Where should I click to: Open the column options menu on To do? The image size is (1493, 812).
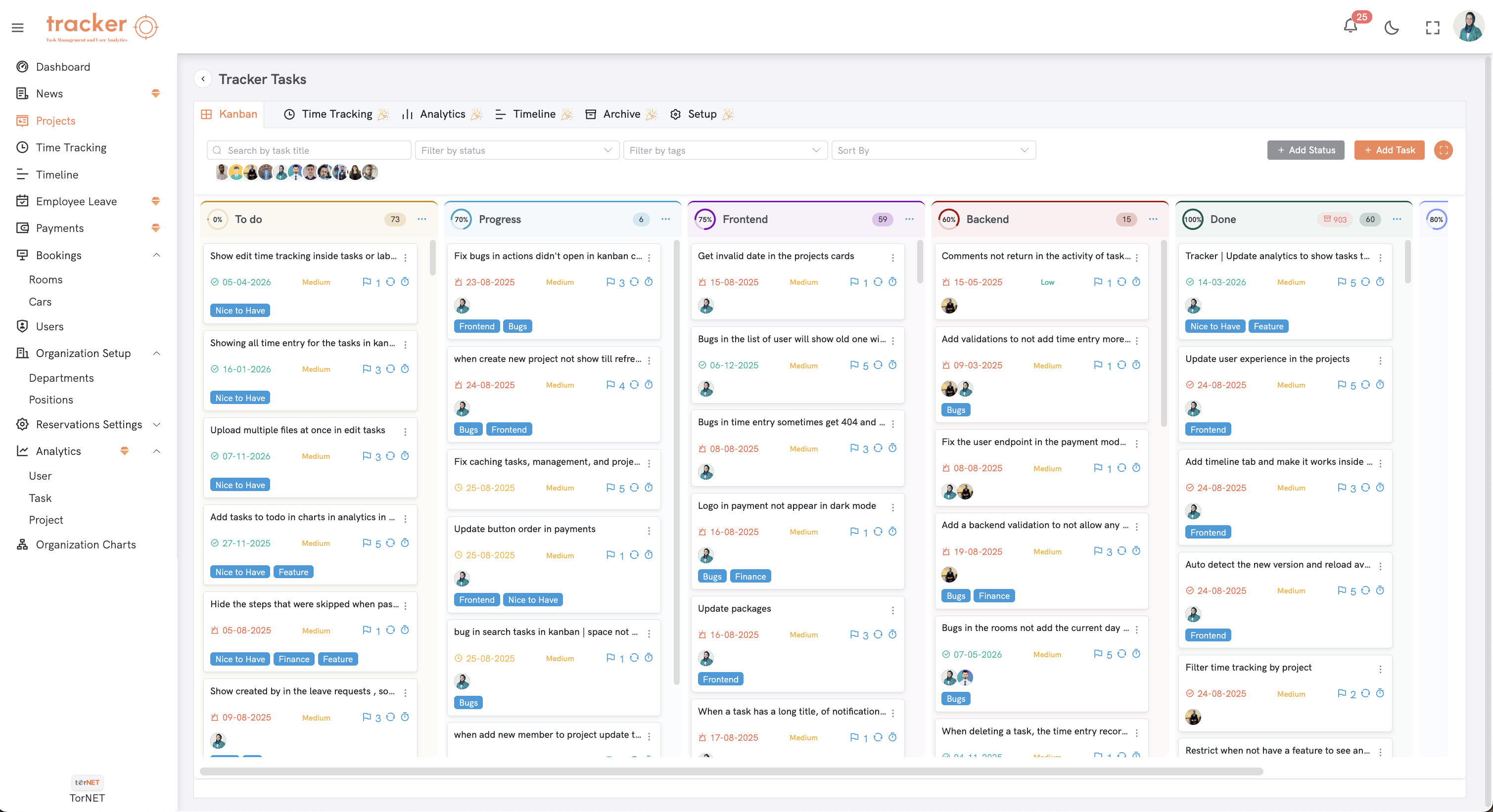point(421,220)
